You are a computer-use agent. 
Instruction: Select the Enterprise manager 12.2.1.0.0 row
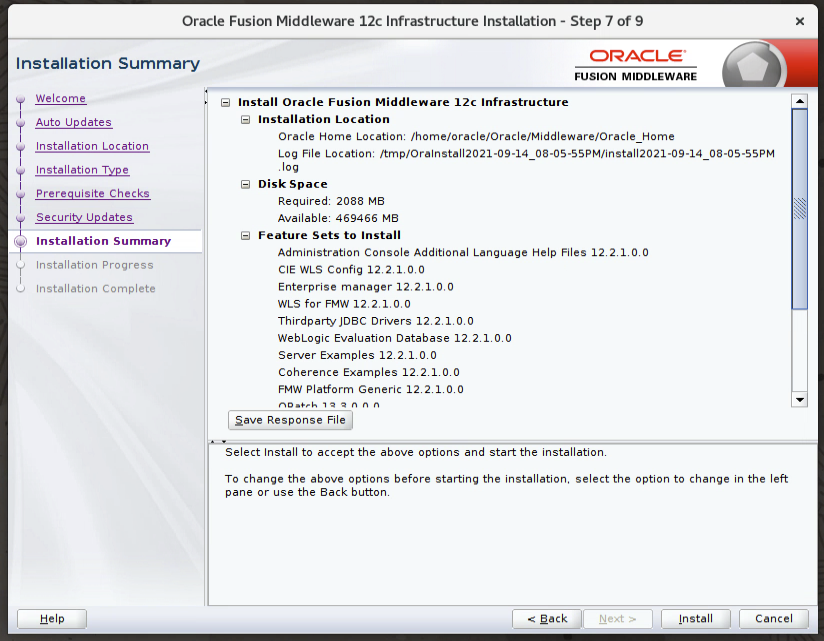tap(366, 287)
